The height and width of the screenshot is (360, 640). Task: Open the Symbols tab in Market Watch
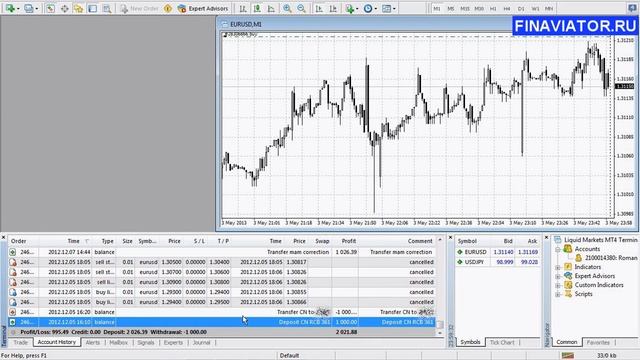pos(470,342)
